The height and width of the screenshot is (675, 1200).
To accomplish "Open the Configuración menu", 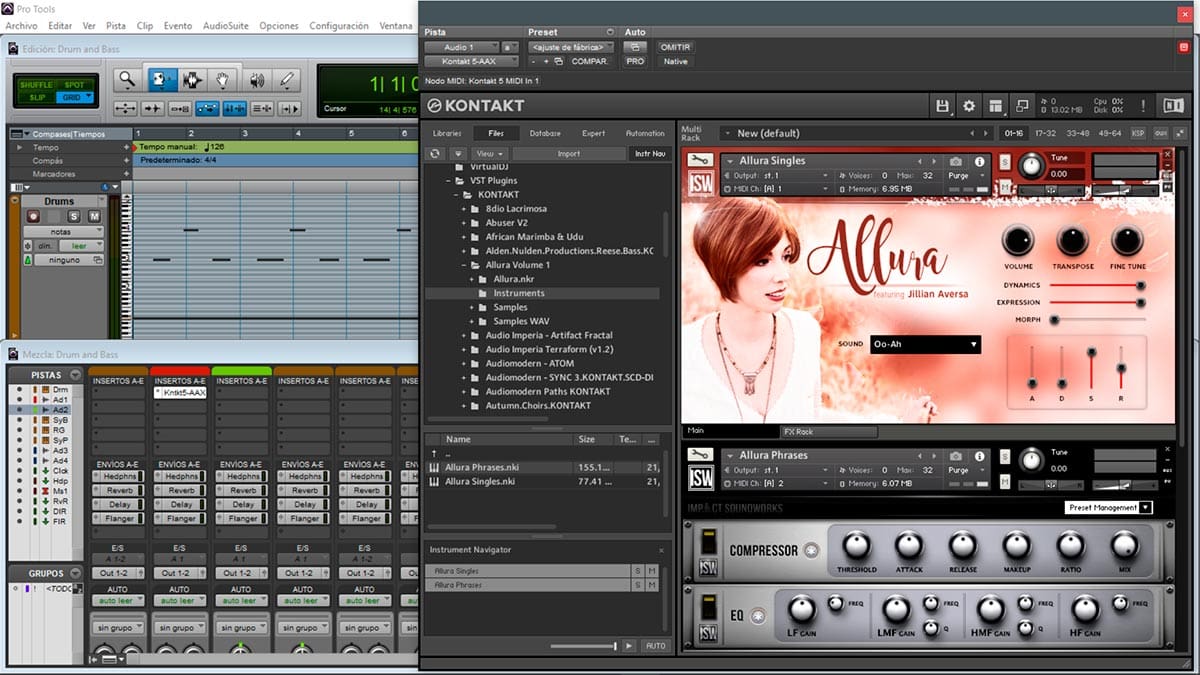I will [339, 26].
